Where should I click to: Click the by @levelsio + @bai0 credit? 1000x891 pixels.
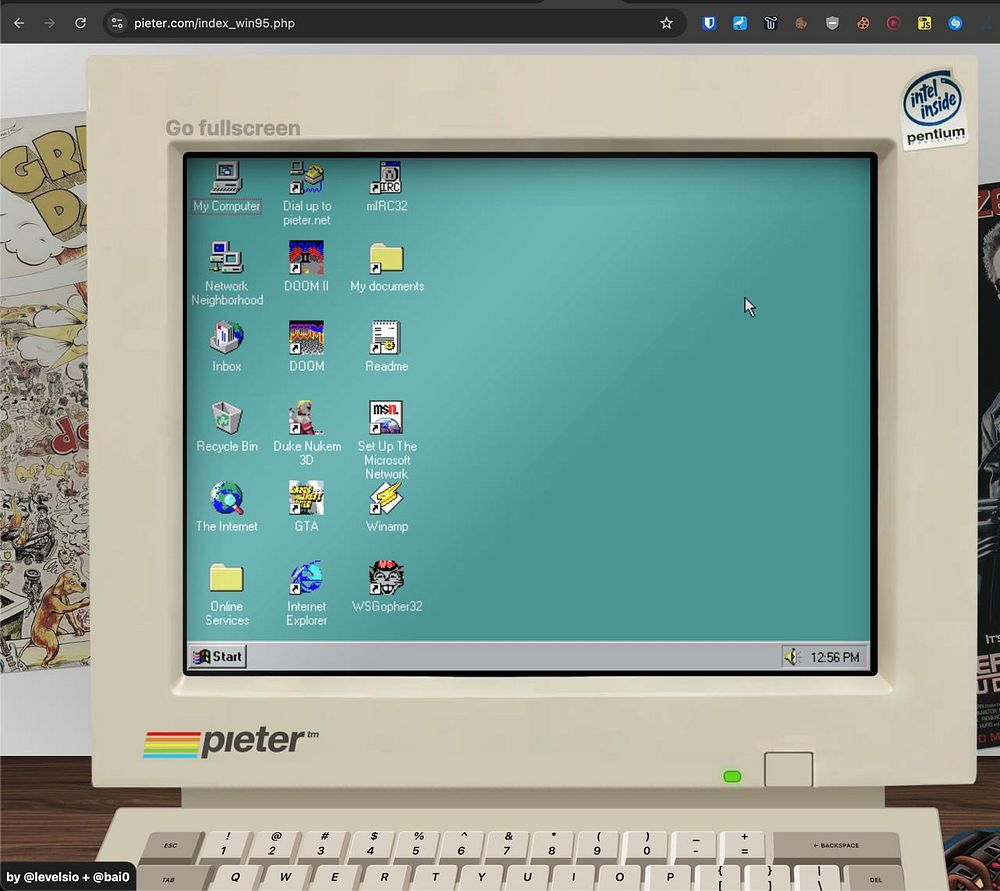point(68,877)
